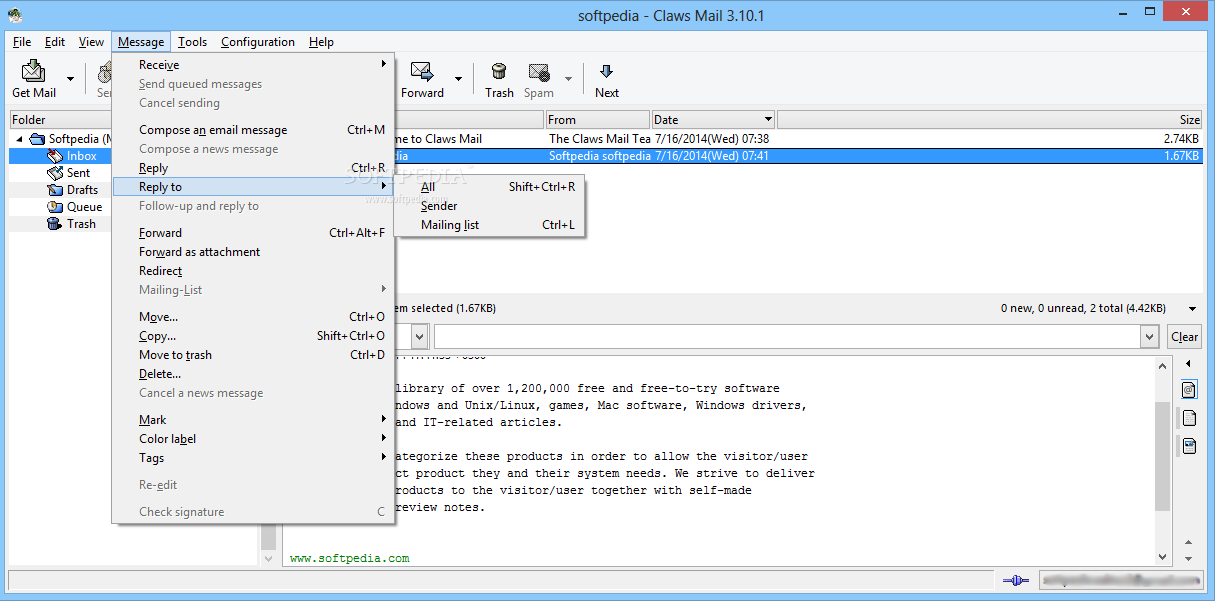Open the Configuration menu
This screenshot has width=1215, height=601.
pos(258,42)
